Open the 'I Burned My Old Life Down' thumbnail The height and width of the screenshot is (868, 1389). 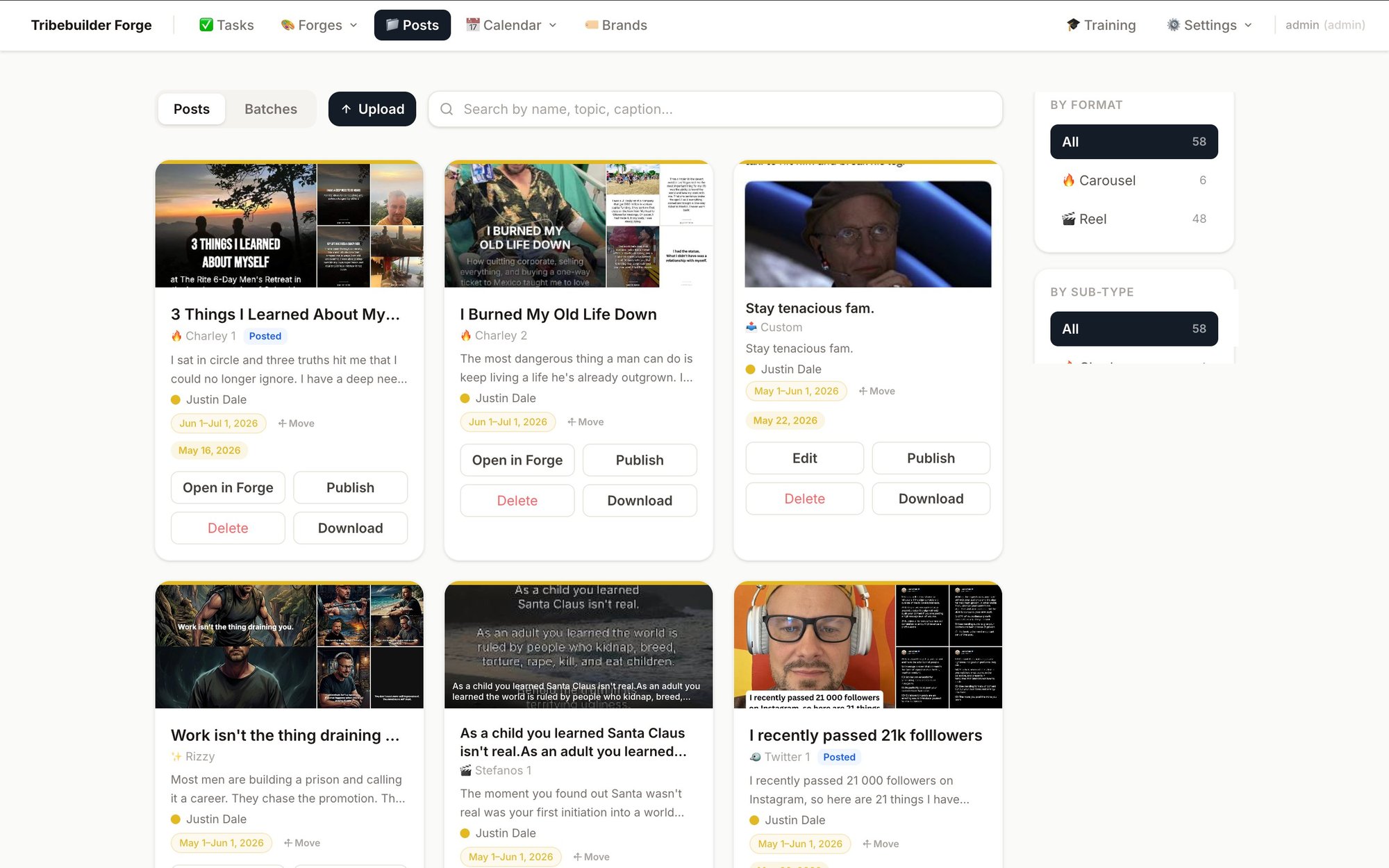pyautogui.click(x=579, y=226)
